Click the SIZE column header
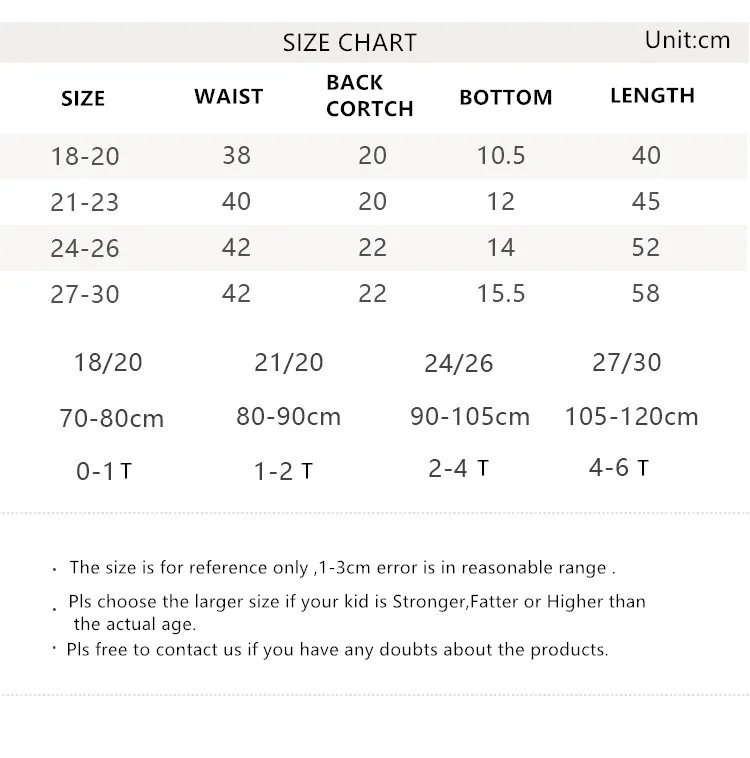 83,99
